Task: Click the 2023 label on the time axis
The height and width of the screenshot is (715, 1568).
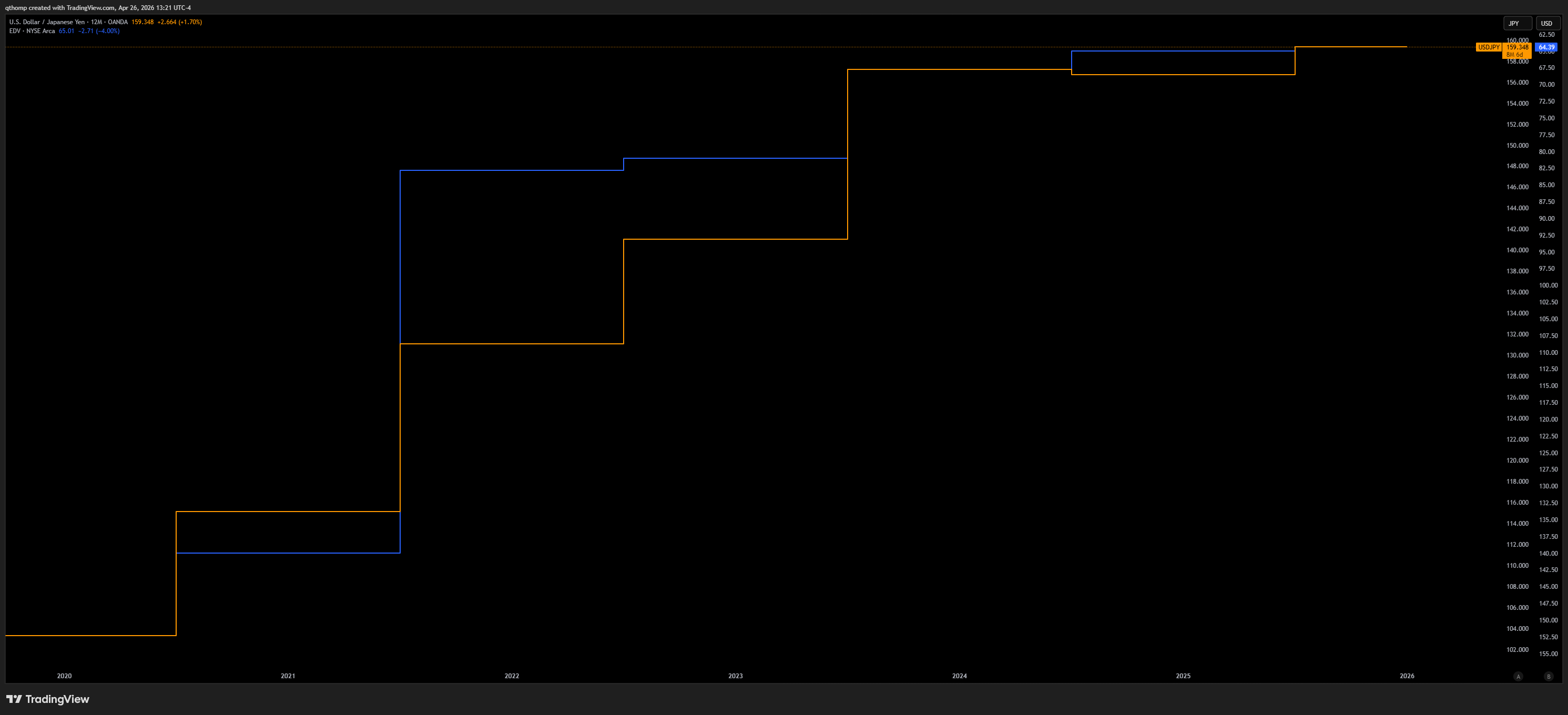Action: click(x=735, y=676)
